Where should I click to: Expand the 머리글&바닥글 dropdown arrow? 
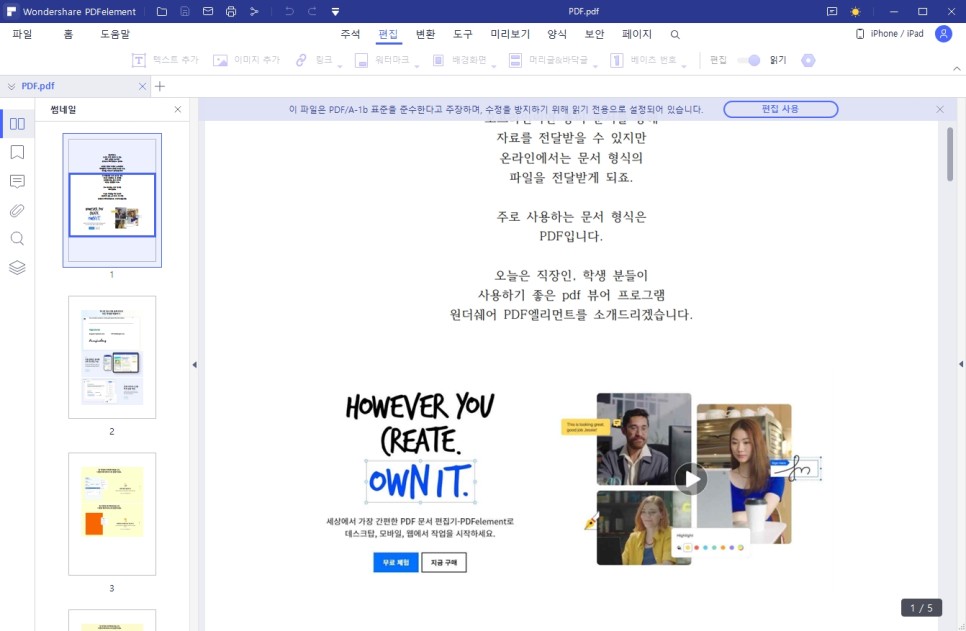coord(596,65)
